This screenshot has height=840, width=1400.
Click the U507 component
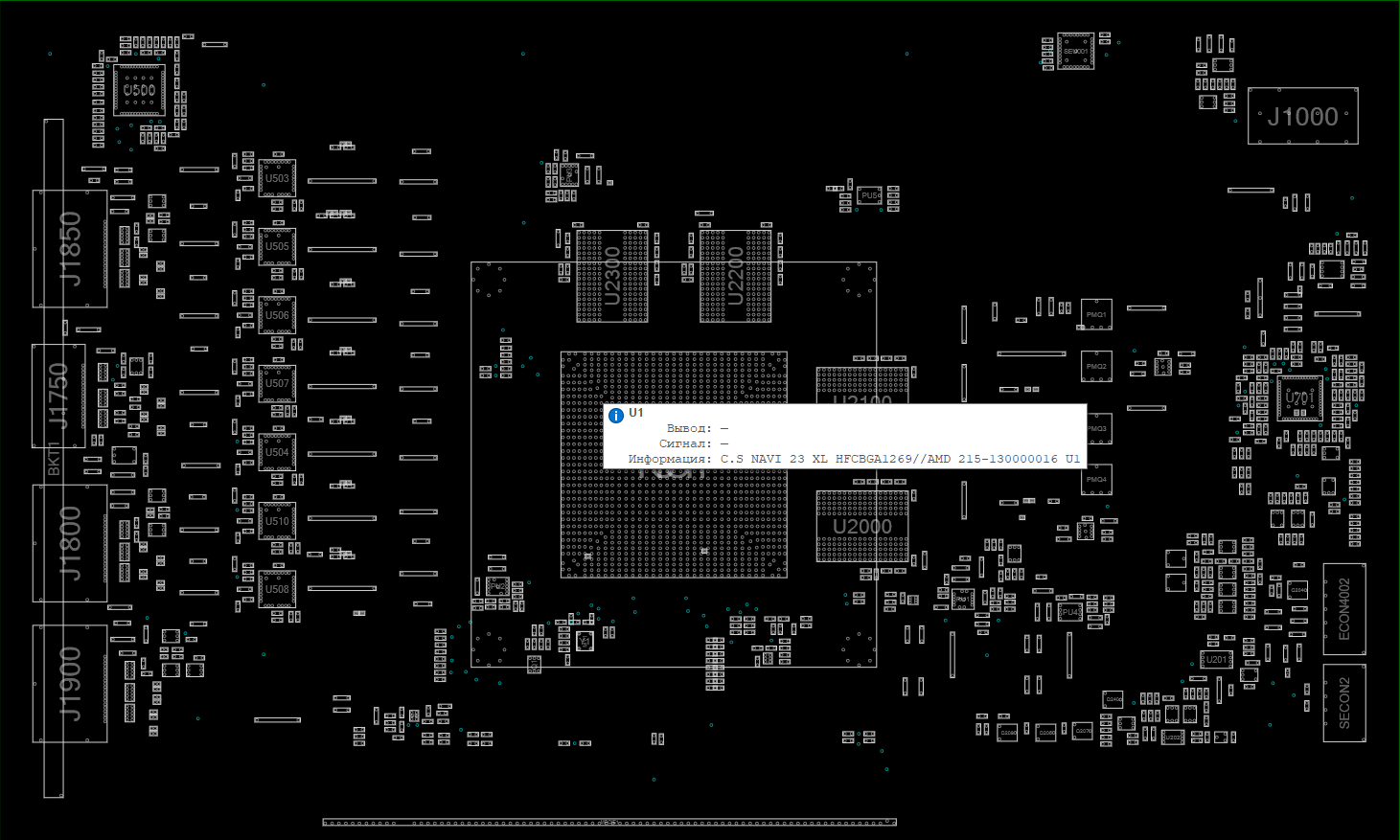277,383
